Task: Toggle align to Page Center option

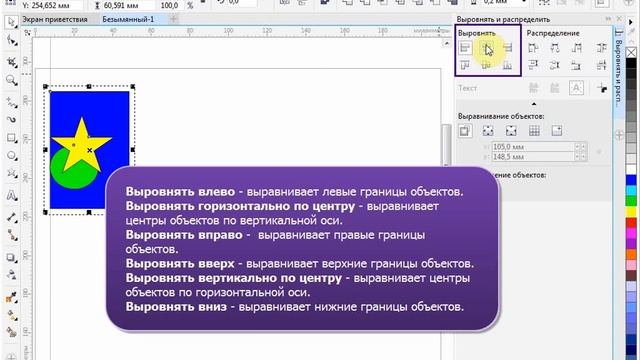Action: point(511,131)
